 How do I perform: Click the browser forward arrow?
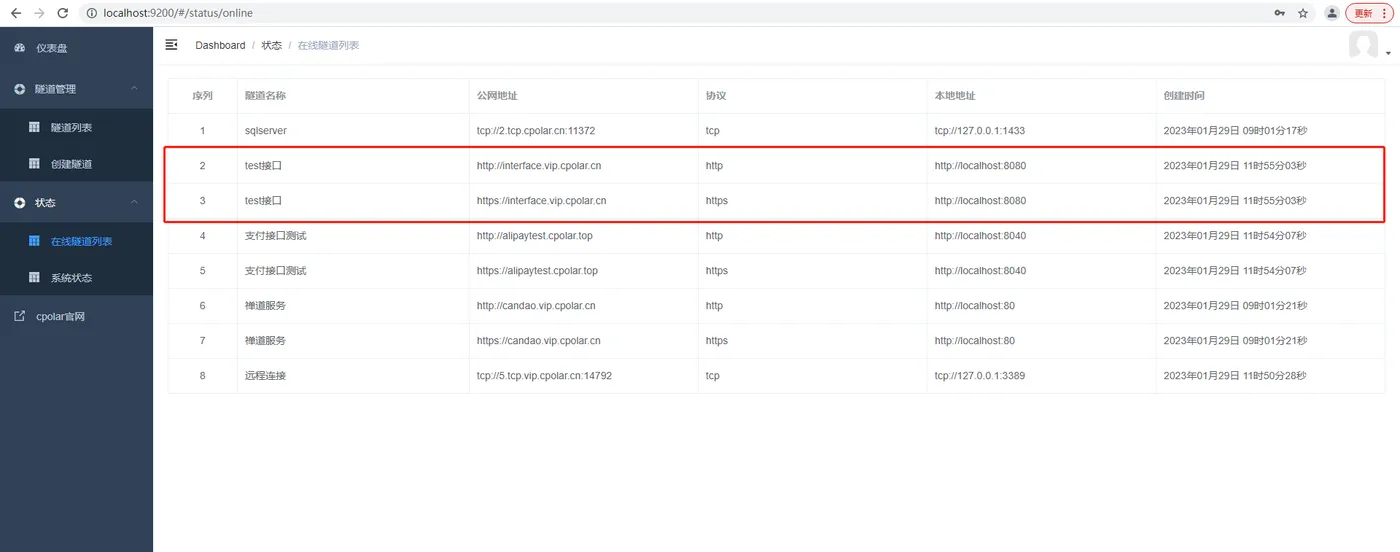coord(39,13)
